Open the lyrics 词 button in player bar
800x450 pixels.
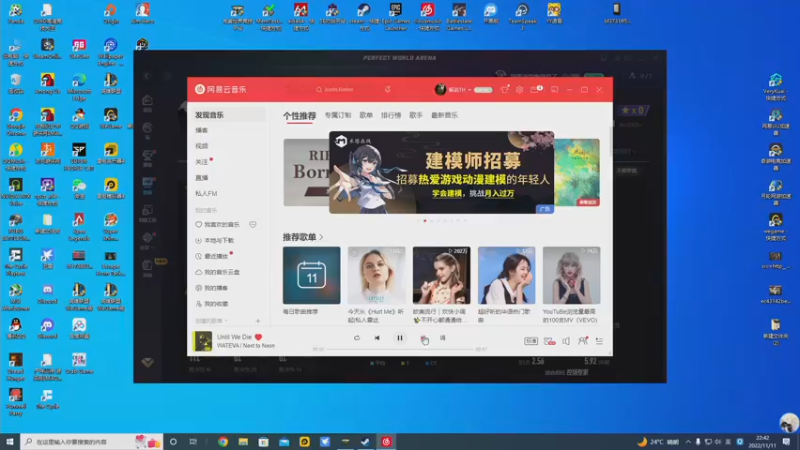pos(442,338)
